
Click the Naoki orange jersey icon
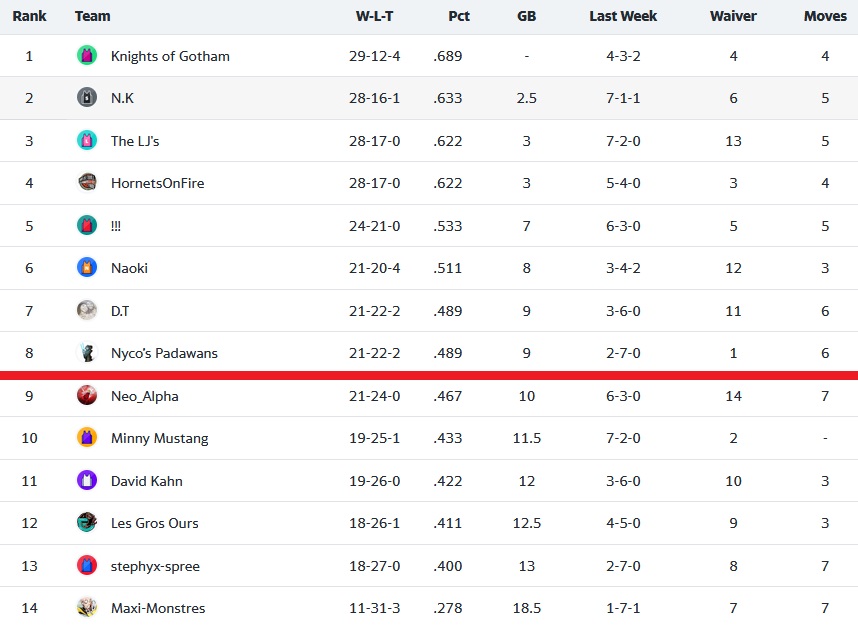[86, 268]
